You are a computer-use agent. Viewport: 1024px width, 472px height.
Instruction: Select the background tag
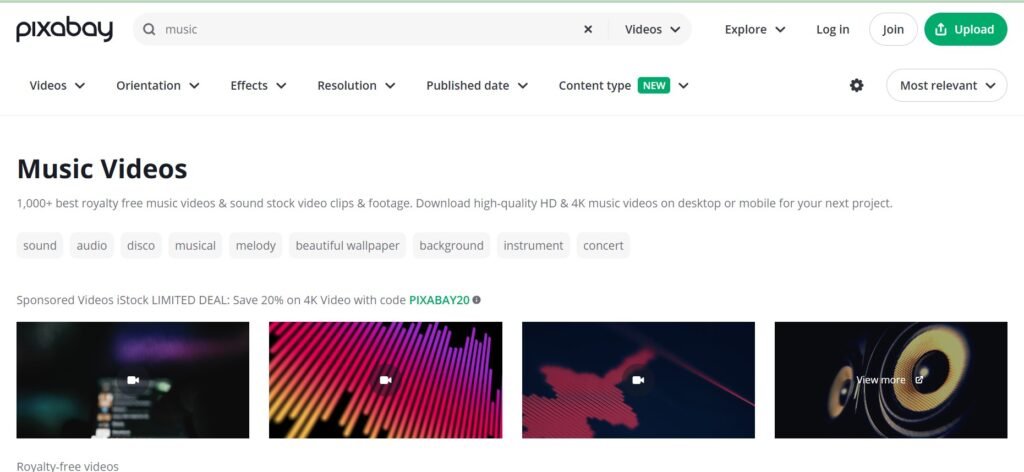coord(451,245)
